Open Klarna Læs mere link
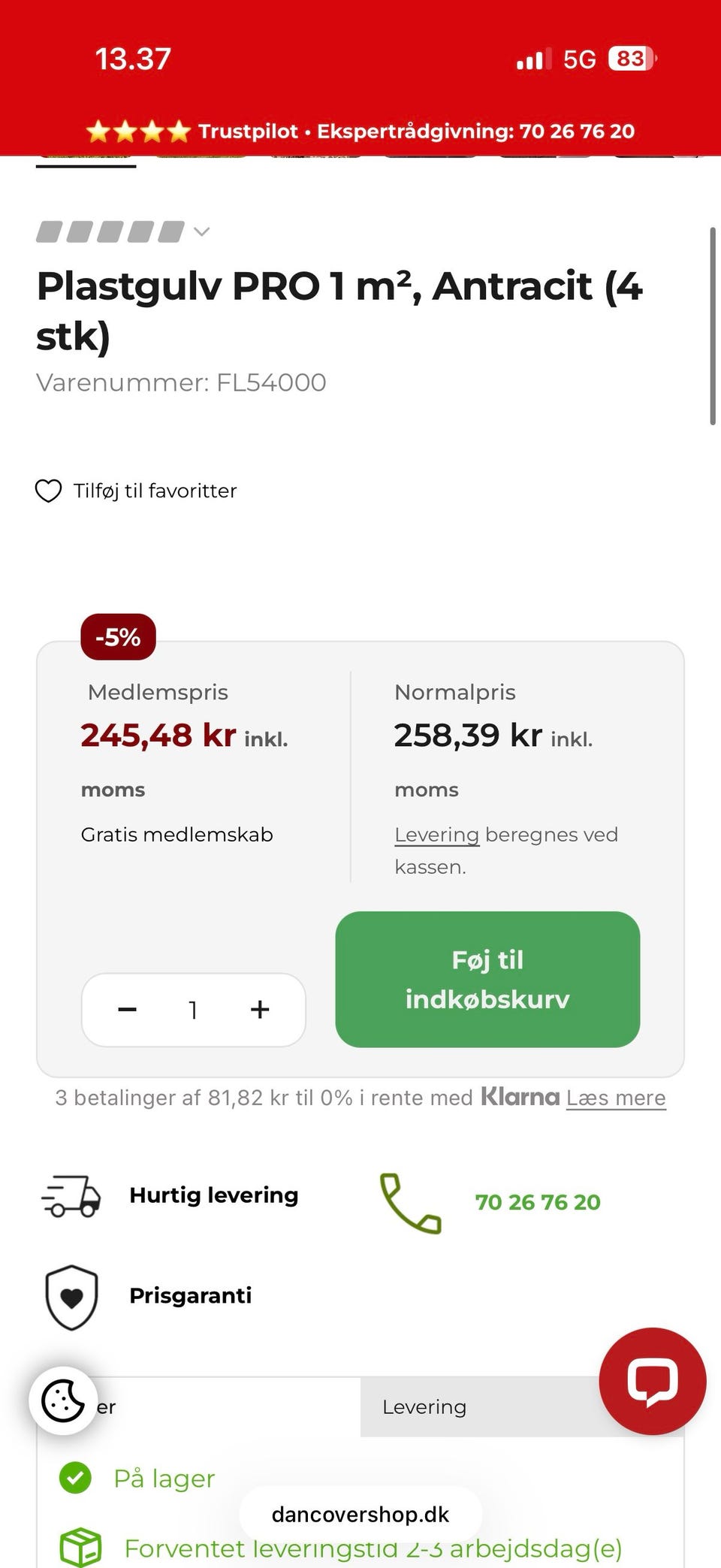Viewport: 721px width, 1568px height. [616, 1098]
